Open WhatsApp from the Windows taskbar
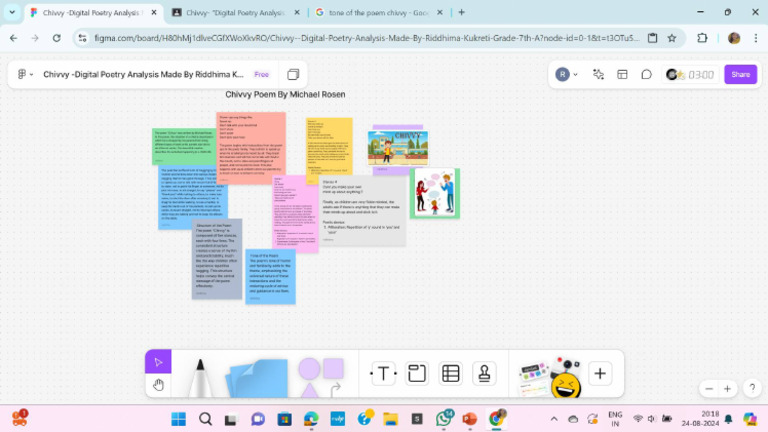Image resolution: width=768 pixels, height=432 pixels. (444, 419)
